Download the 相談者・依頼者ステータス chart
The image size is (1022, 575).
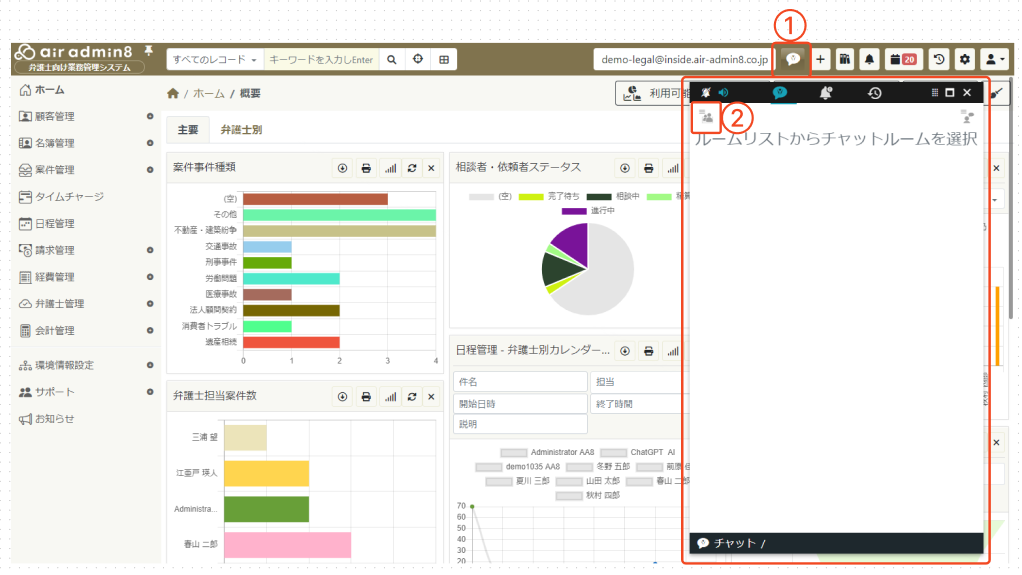(624, 168)
